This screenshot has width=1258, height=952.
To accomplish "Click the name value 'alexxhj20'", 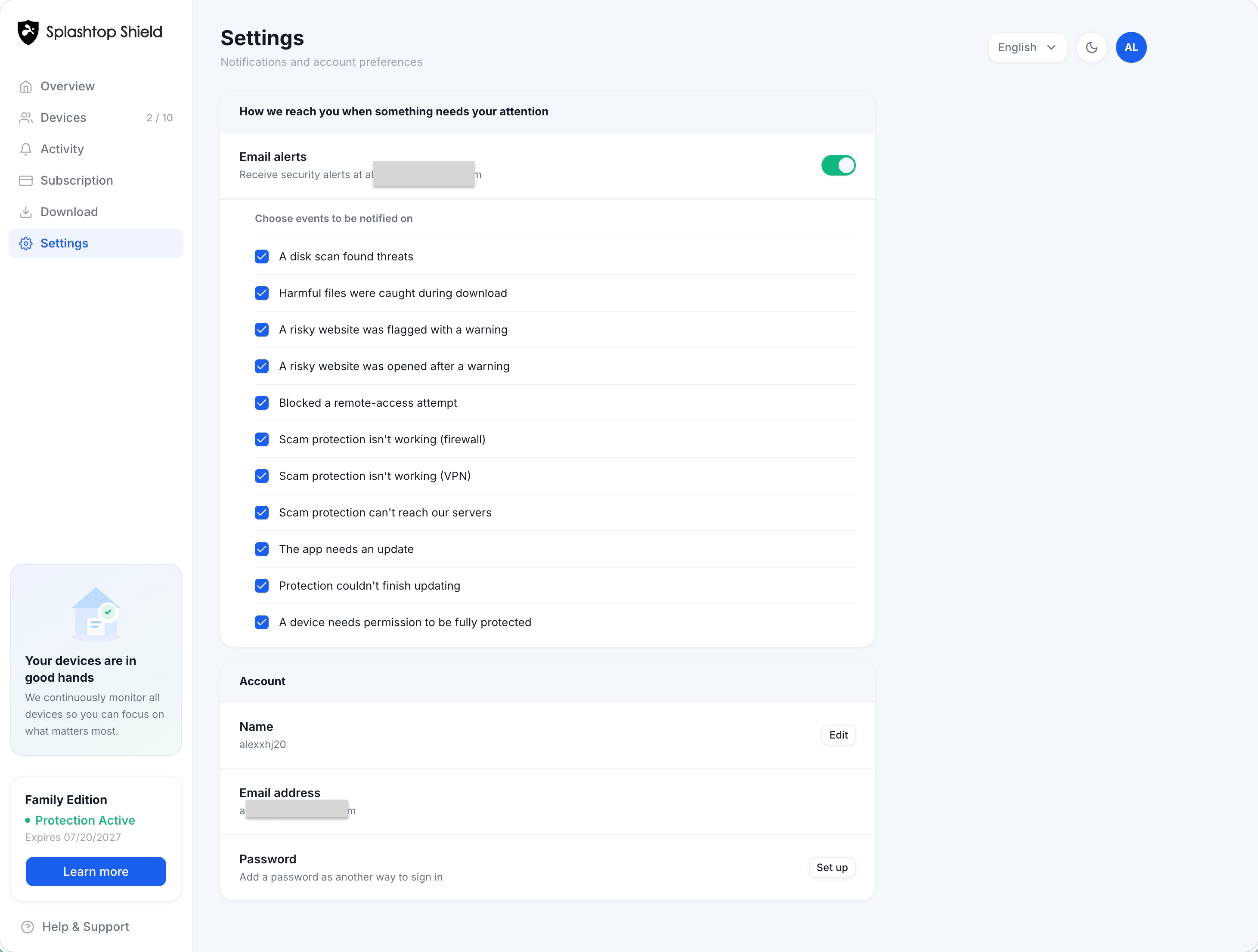I will point(263,745).
